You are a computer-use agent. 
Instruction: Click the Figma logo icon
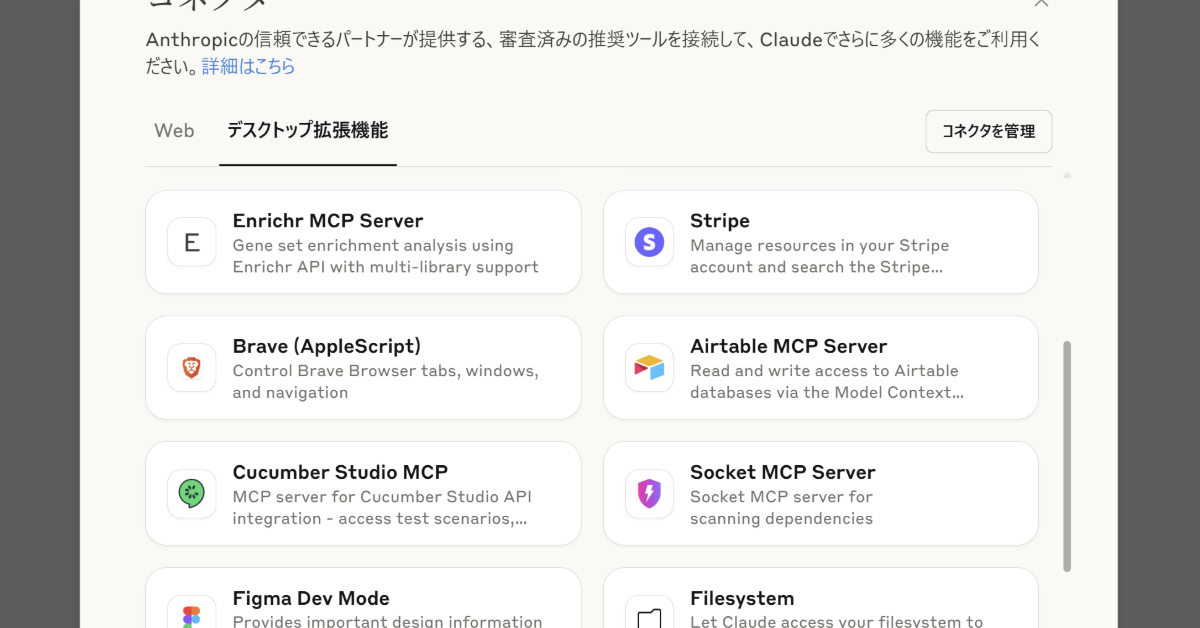[x=192, y=614]
